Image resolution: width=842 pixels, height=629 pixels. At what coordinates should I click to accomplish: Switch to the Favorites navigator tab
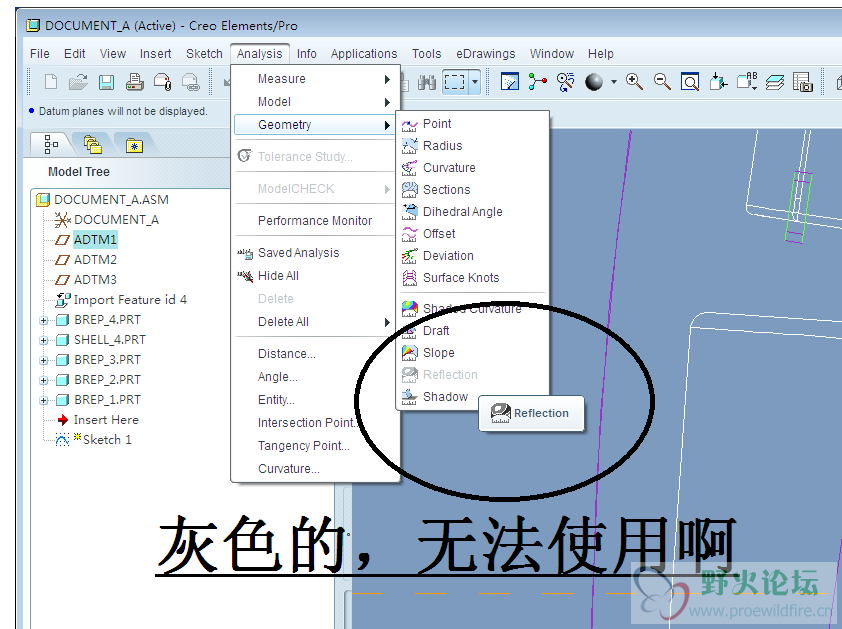pos(134,145)
